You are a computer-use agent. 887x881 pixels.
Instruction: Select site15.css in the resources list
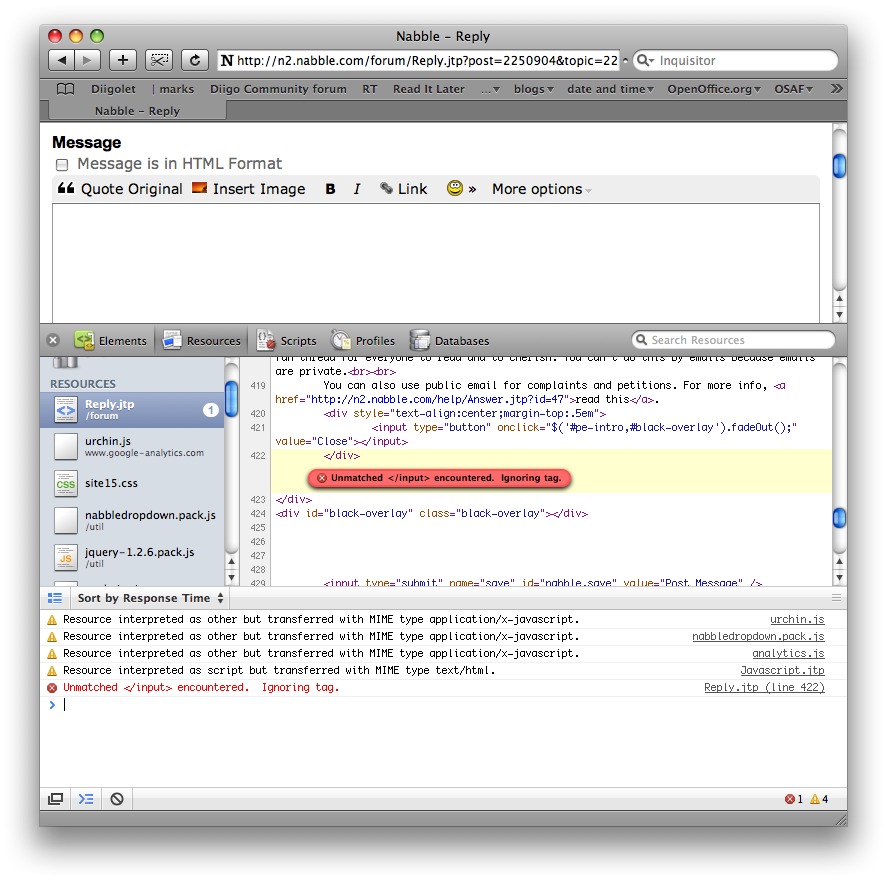coord(110,483)
